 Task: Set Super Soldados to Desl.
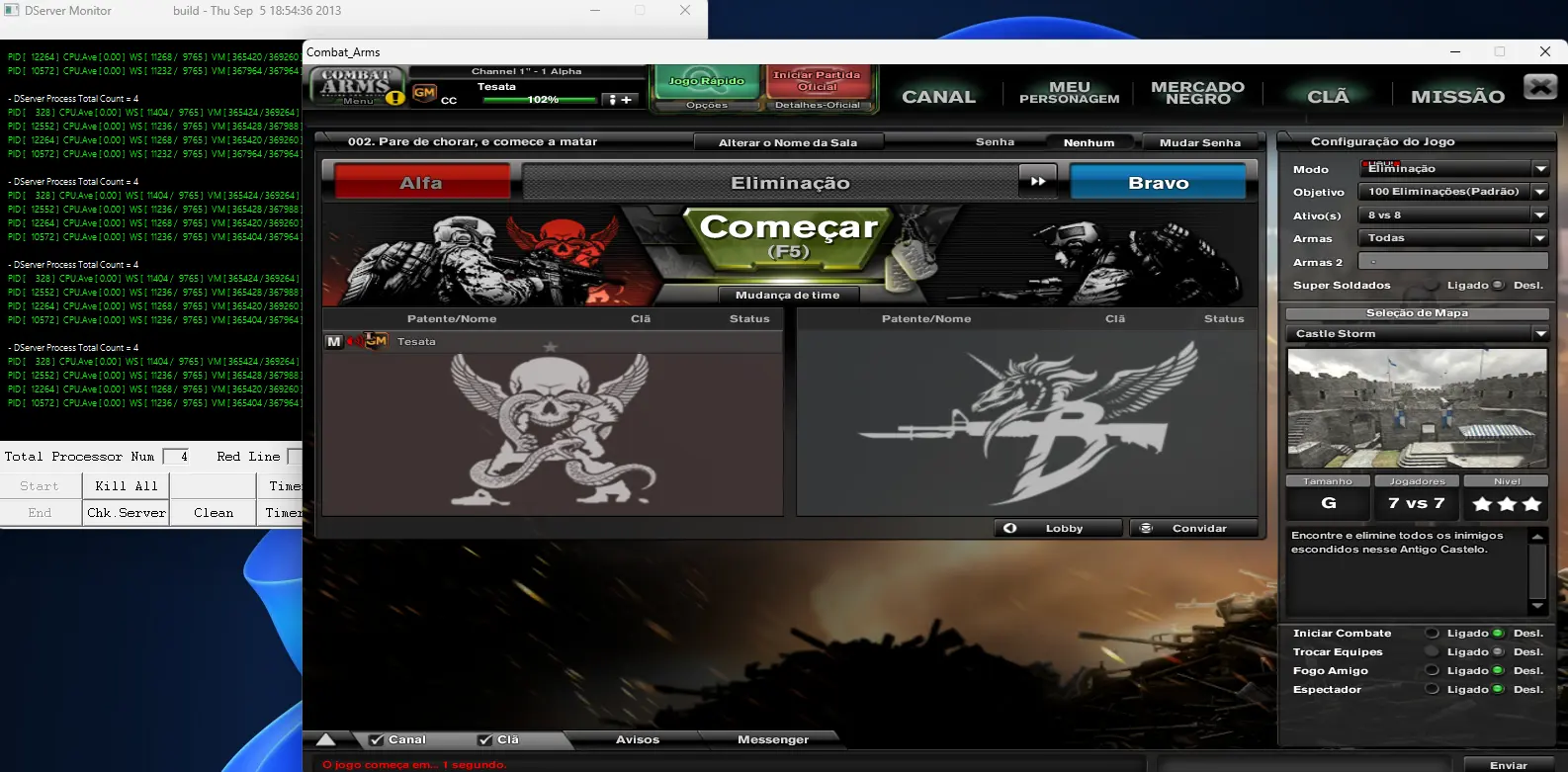point(1498,285)
